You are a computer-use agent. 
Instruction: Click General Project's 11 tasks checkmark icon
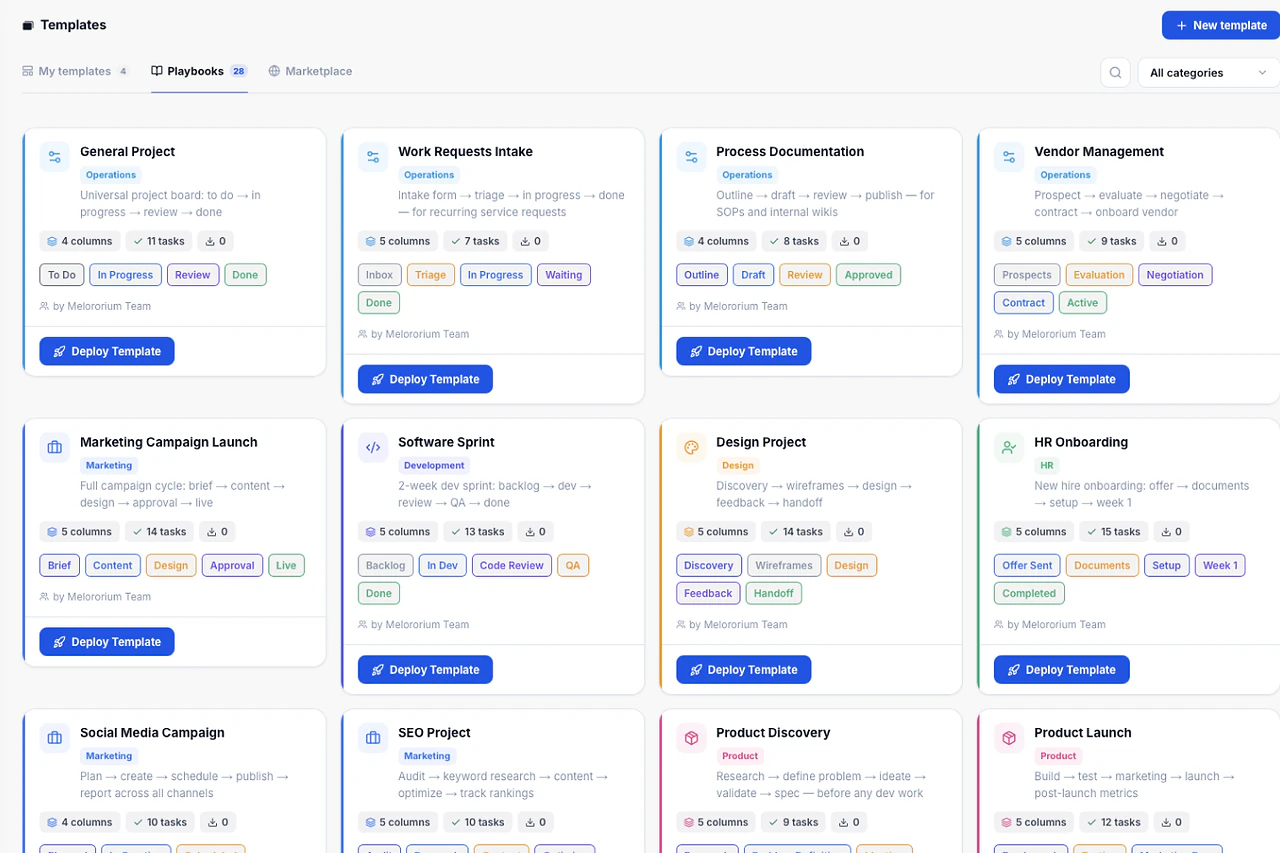click(x=138, y=241)
